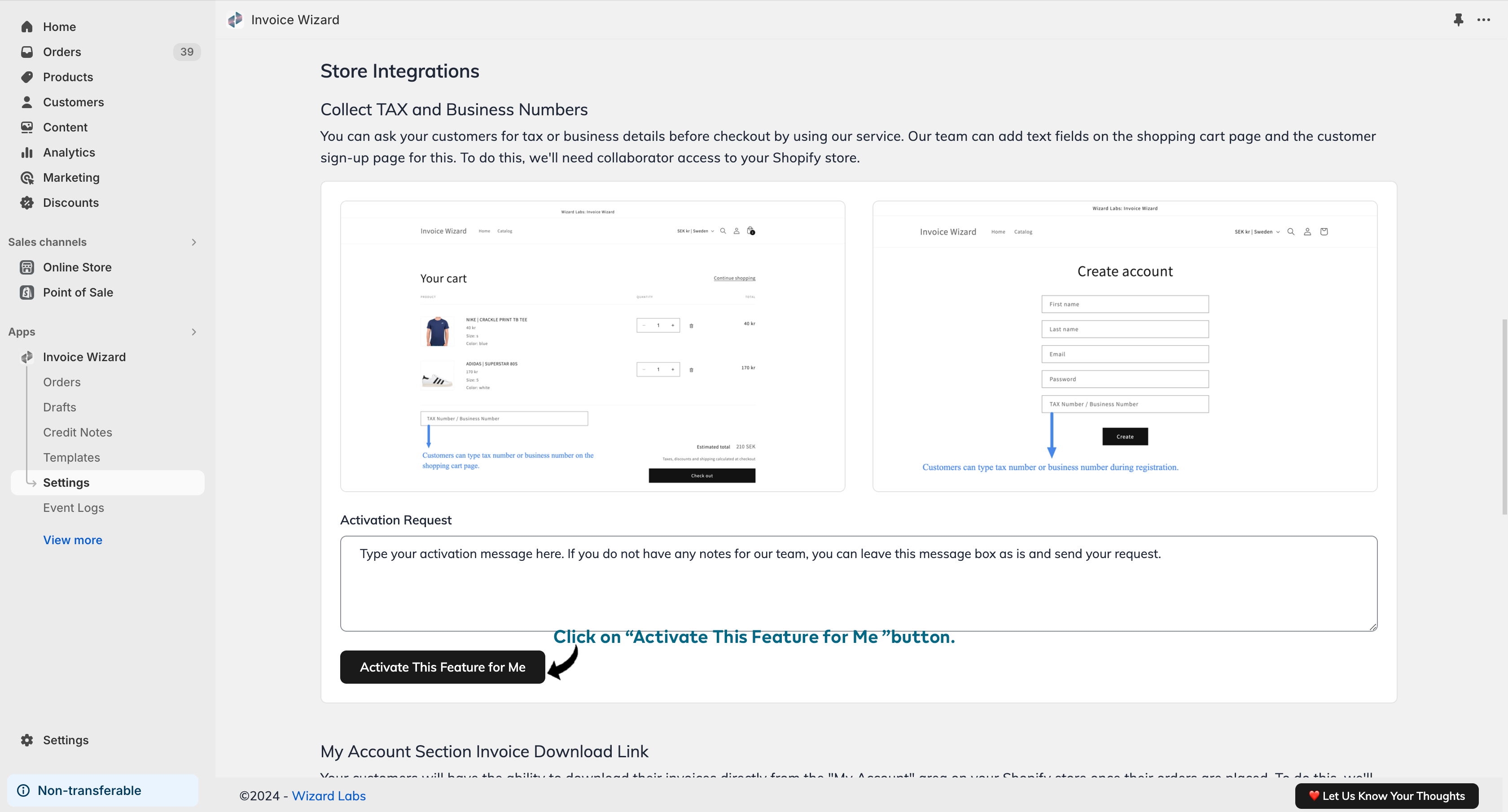Viewport: 1508px width, 812px height.
Task: Expand the Sales channels section chevron
Action: (194, 242)
